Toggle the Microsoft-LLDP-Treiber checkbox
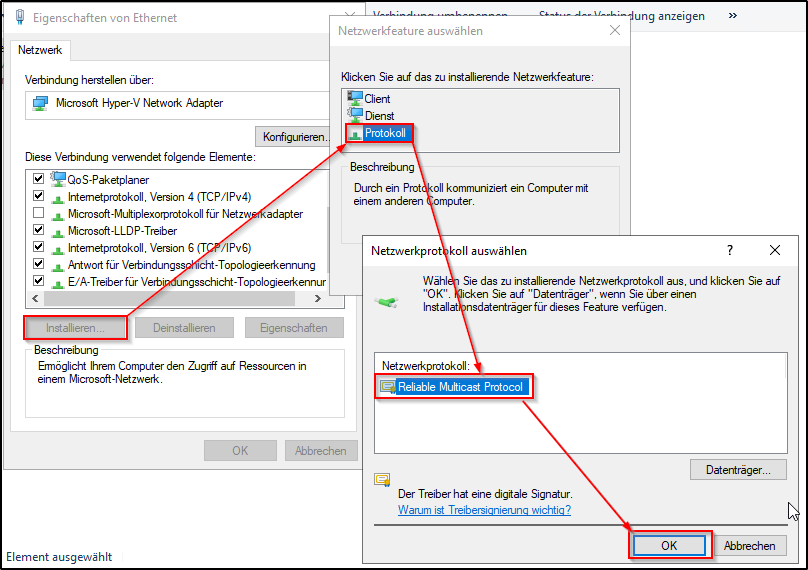This screenshot has height=570, width=808. click(x=38, y=229)
